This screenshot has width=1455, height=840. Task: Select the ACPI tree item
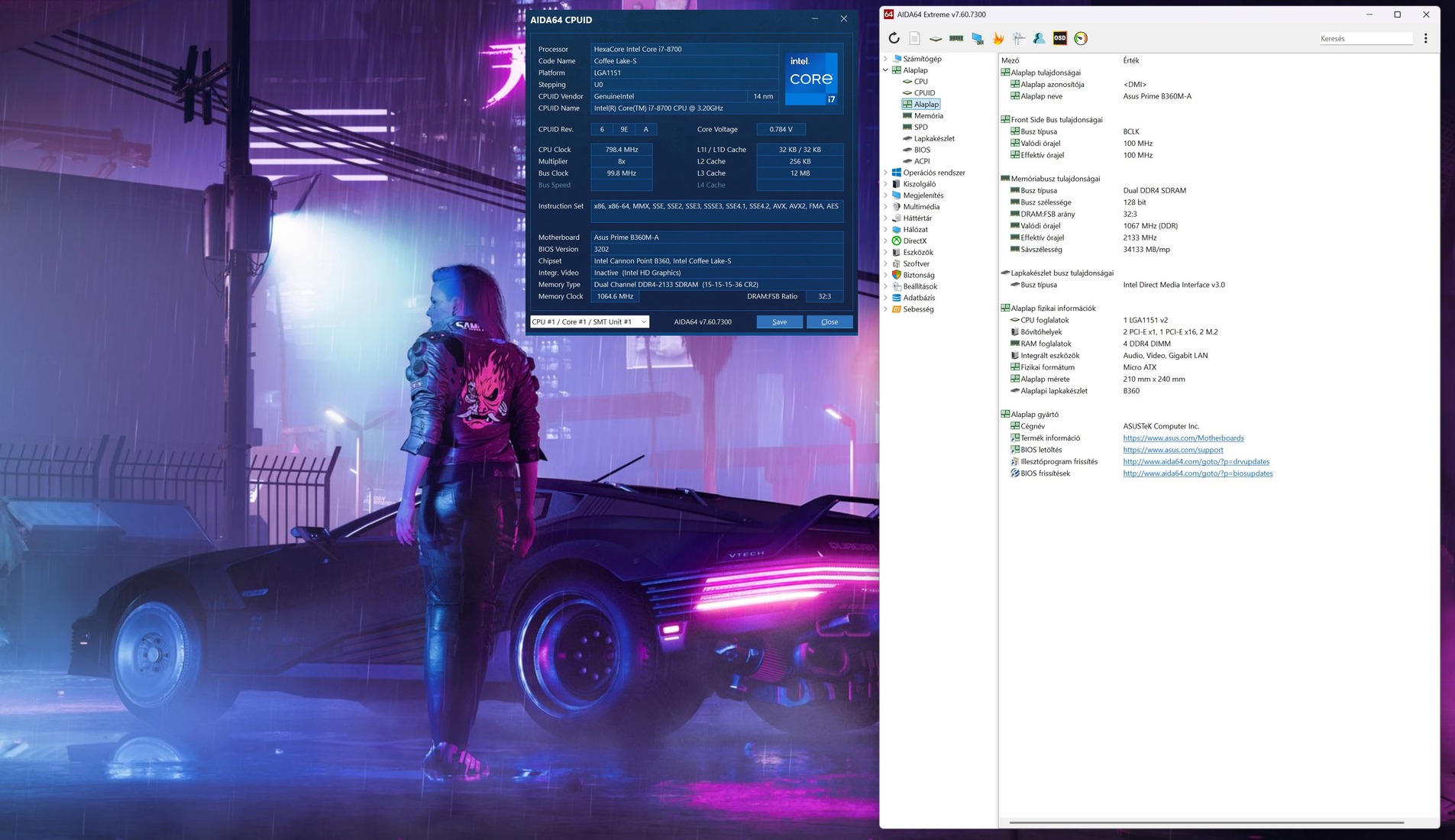(x=922, y=161)
